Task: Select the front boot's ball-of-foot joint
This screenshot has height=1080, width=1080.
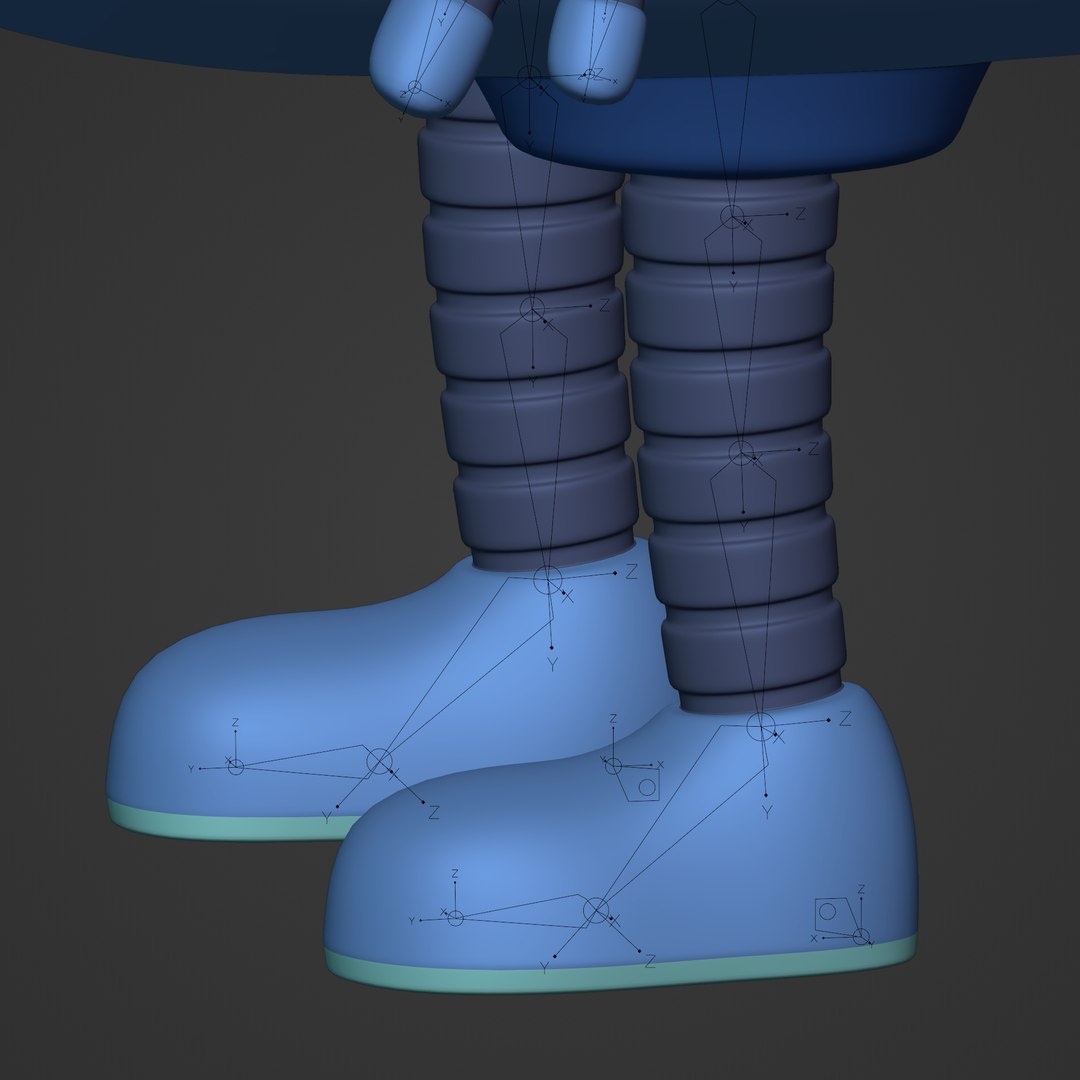Action: tap(596, 910)
